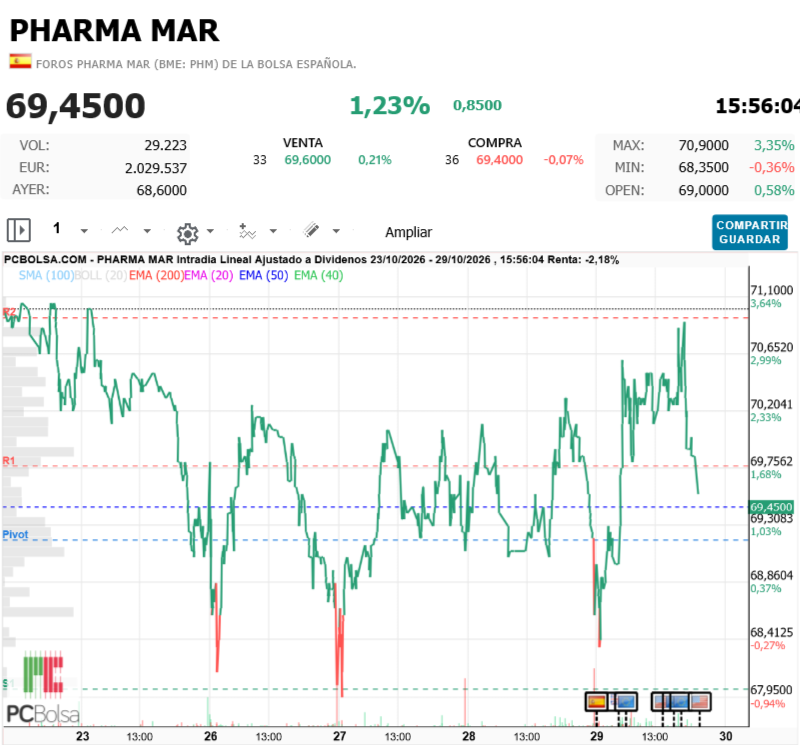This screenshot has height=745, width=800.
Task: Toggle the side panel icon in chart toolbar
Action: coord(19,230)
